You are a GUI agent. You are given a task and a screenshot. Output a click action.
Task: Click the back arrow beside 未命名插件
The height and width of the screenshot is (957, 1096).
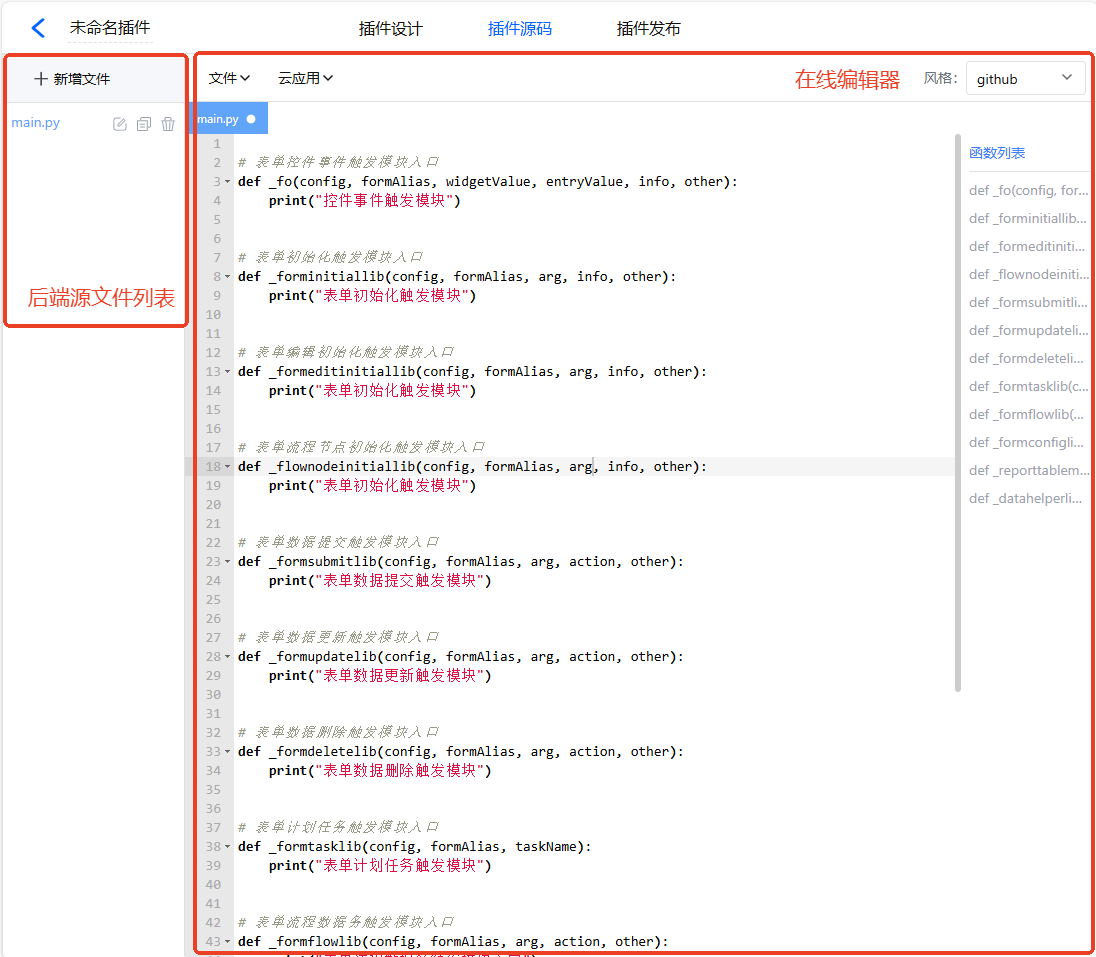[x=38, y=28]
